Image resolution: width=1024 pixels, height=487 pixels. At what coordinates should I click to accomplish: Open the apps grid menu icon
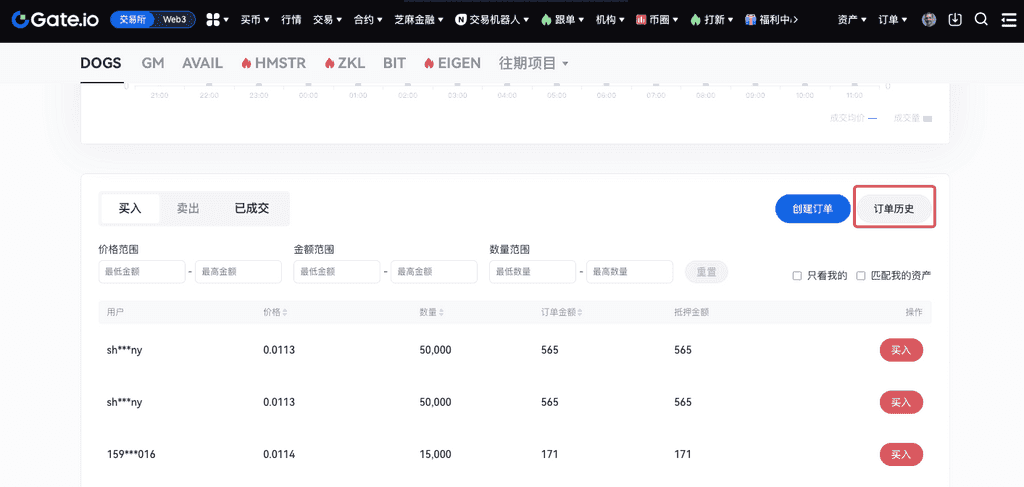point(212,19)
